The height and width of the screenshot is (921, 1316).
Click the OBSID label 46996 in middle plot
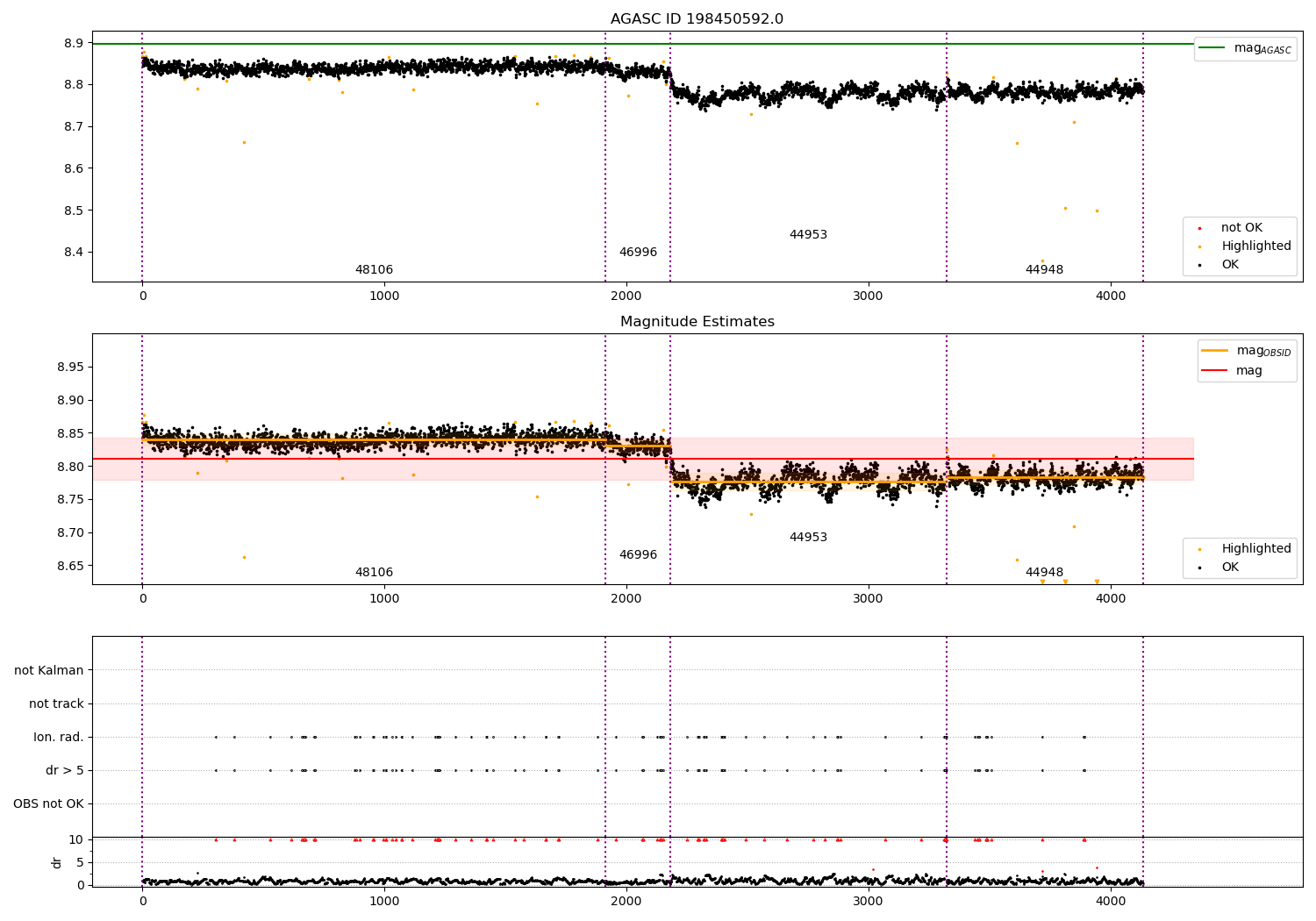(x=638, y=555)
